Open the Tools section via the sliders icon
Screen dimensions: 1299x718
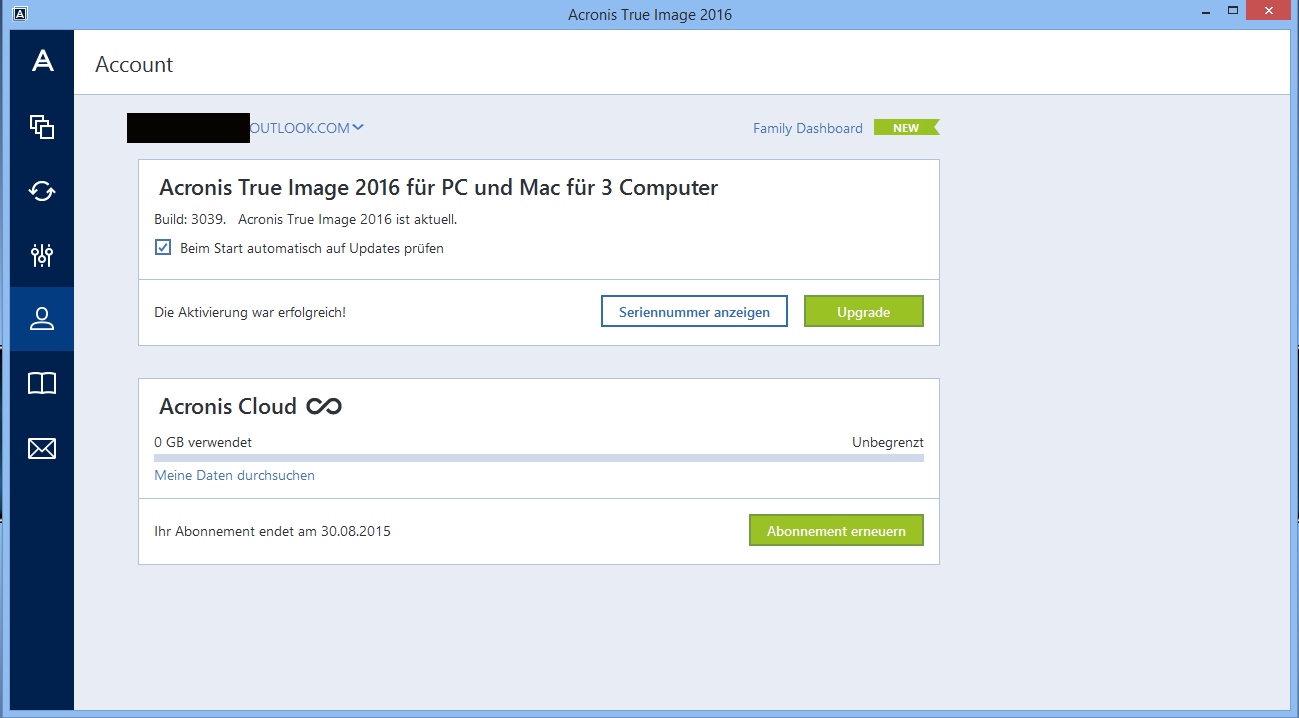click(x=42, y=255)
